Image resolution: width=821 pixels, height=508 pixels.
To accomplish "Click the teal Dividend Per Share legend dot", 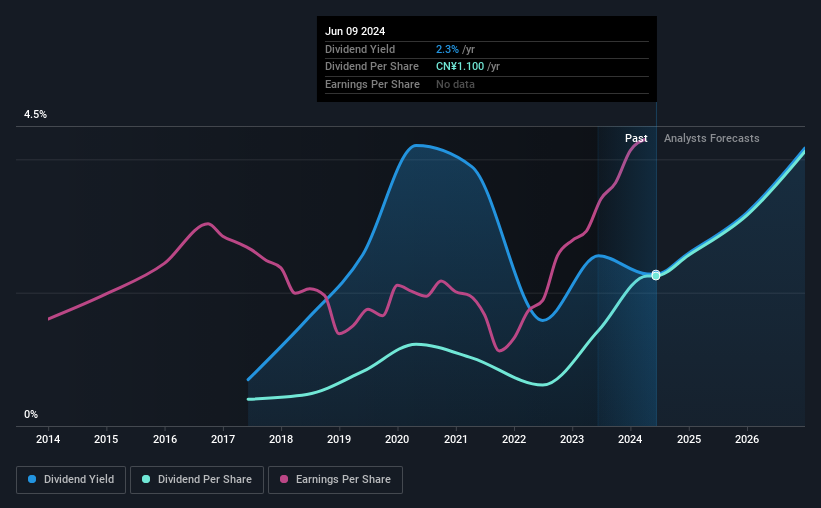I will pyautogui.click(x=146, y=479).
